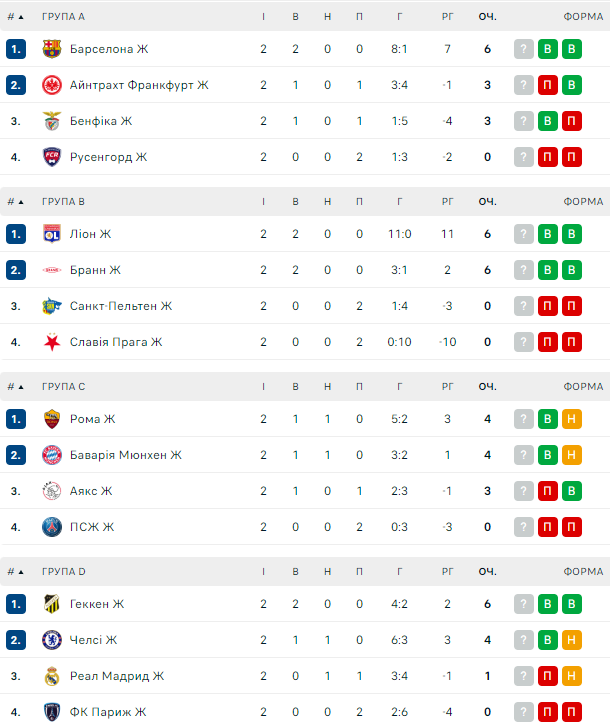This screenshot has height=728, width=610.
Task: Click the Челсі Ж club crest
Action: [x=52, y=640]
